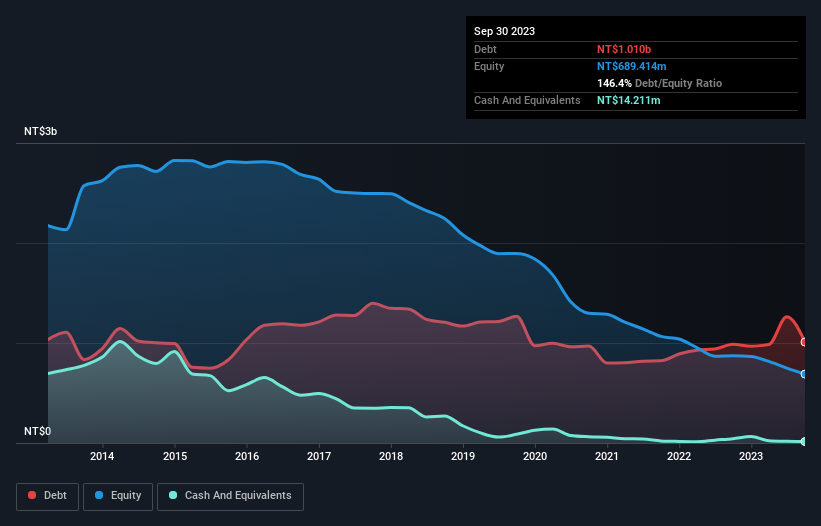Click the NT$3b y-axis label
The width and height of the screenshot is (821, 526).
click(x=40, y=131)
